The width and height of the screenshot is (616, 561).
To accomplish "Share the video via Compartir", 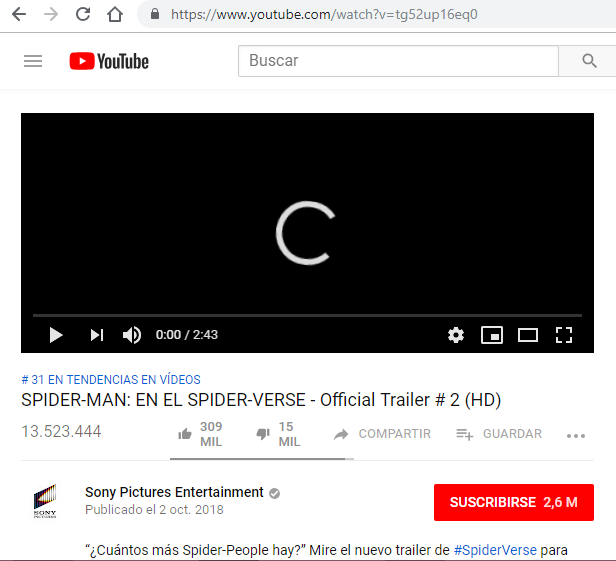I will click(x=382, y=434).
